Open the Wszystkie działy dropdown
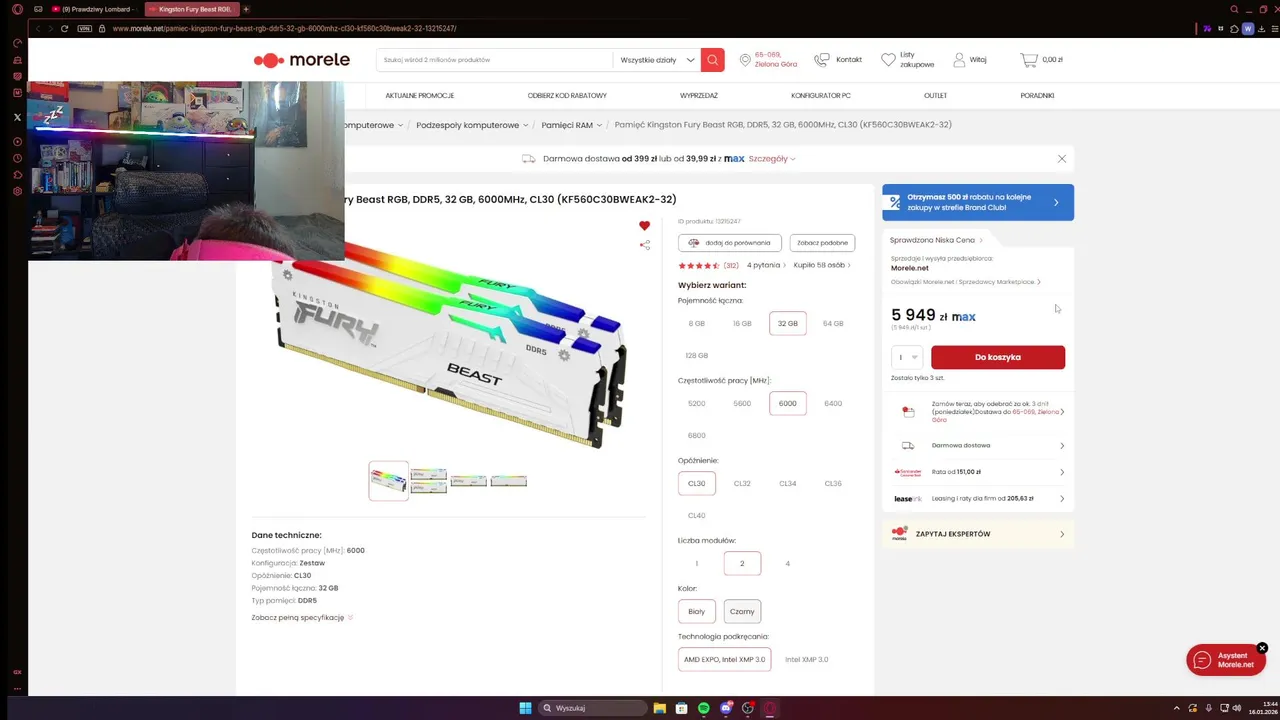The width and height of the screenshot is (1280, 720). [x=657, y=60]
